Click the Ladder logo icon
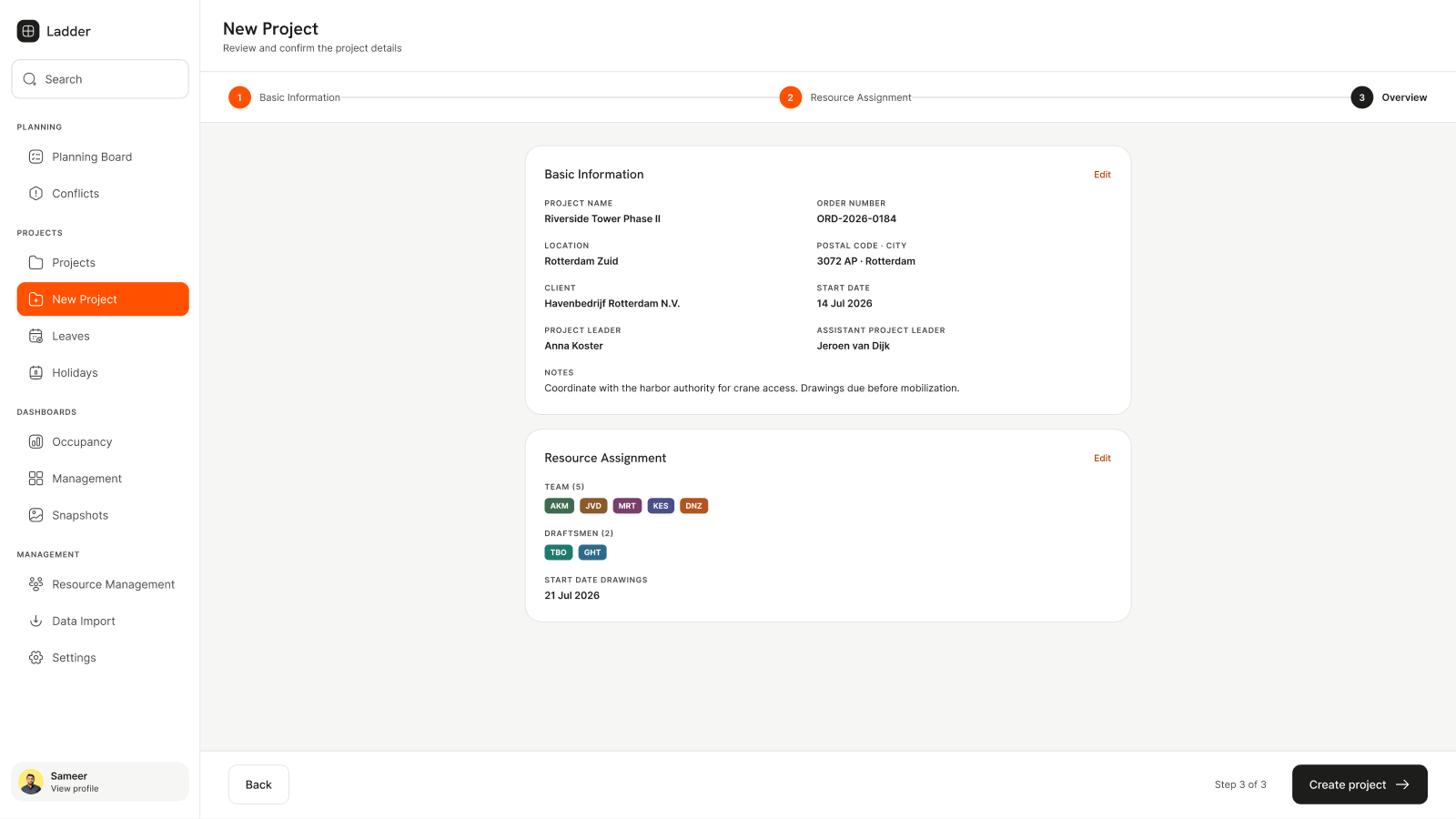Image resolution: width=1456 pixels, height=819 pixels. point(28,31)
